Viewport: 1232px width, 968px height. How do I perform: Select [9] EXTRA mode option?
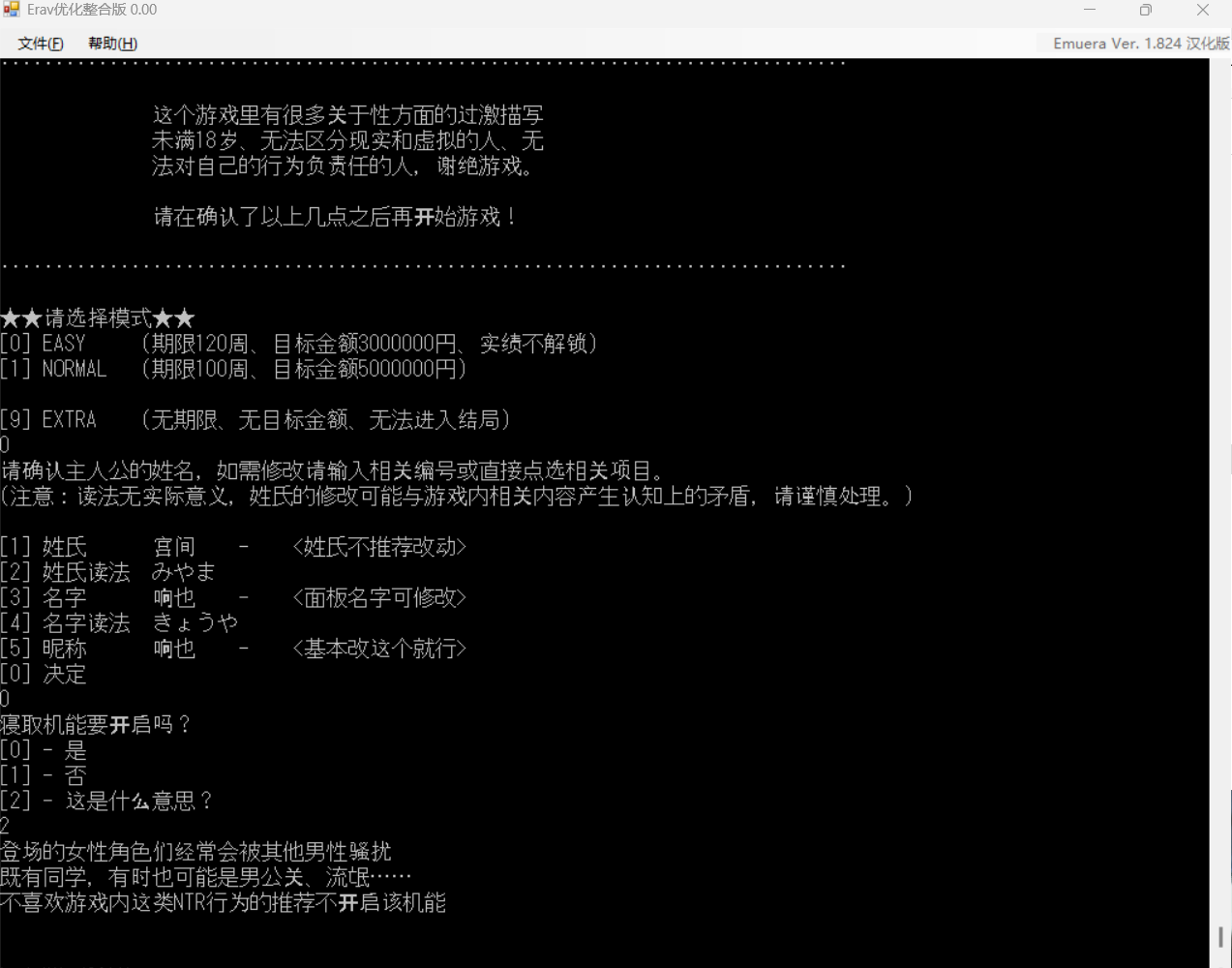255,420
